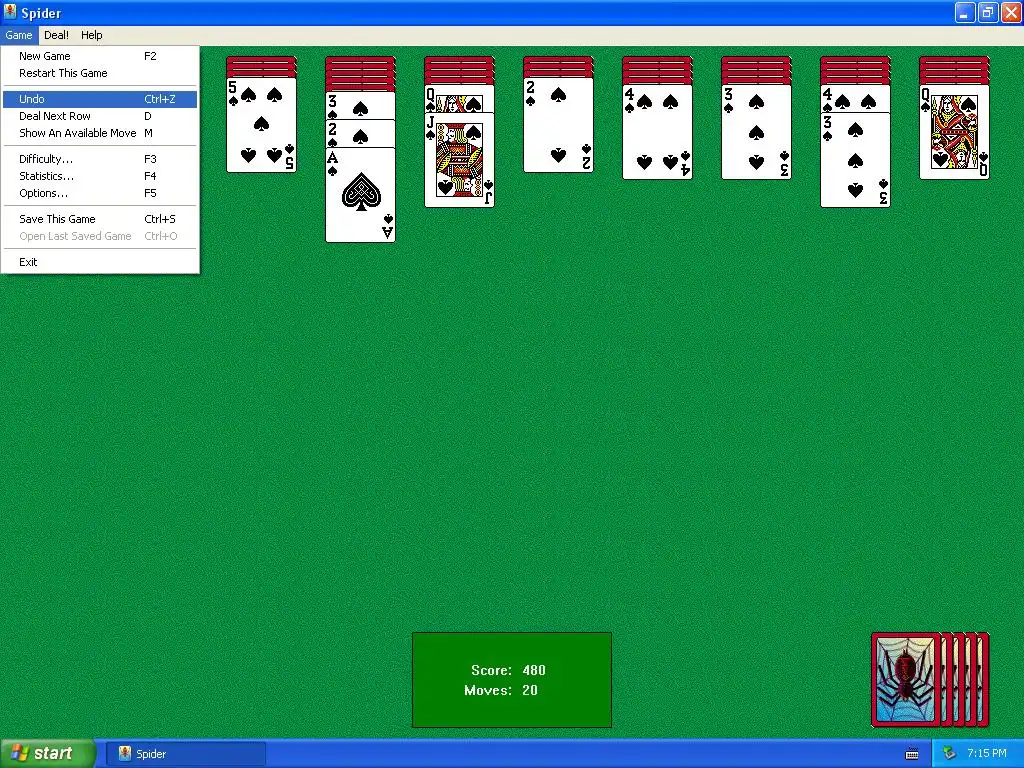Click the three of spades above the two

[360, 105]
